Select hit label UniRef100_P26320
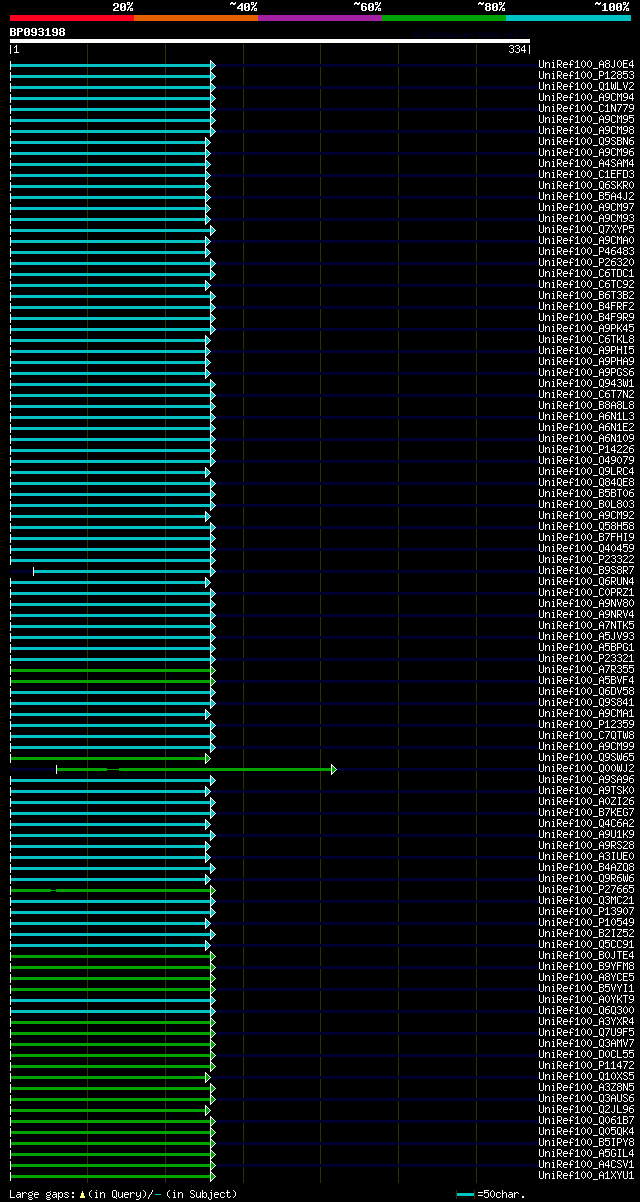This screenshot has width=640, height=1202. pyautogui.click(x=586, y=262)
